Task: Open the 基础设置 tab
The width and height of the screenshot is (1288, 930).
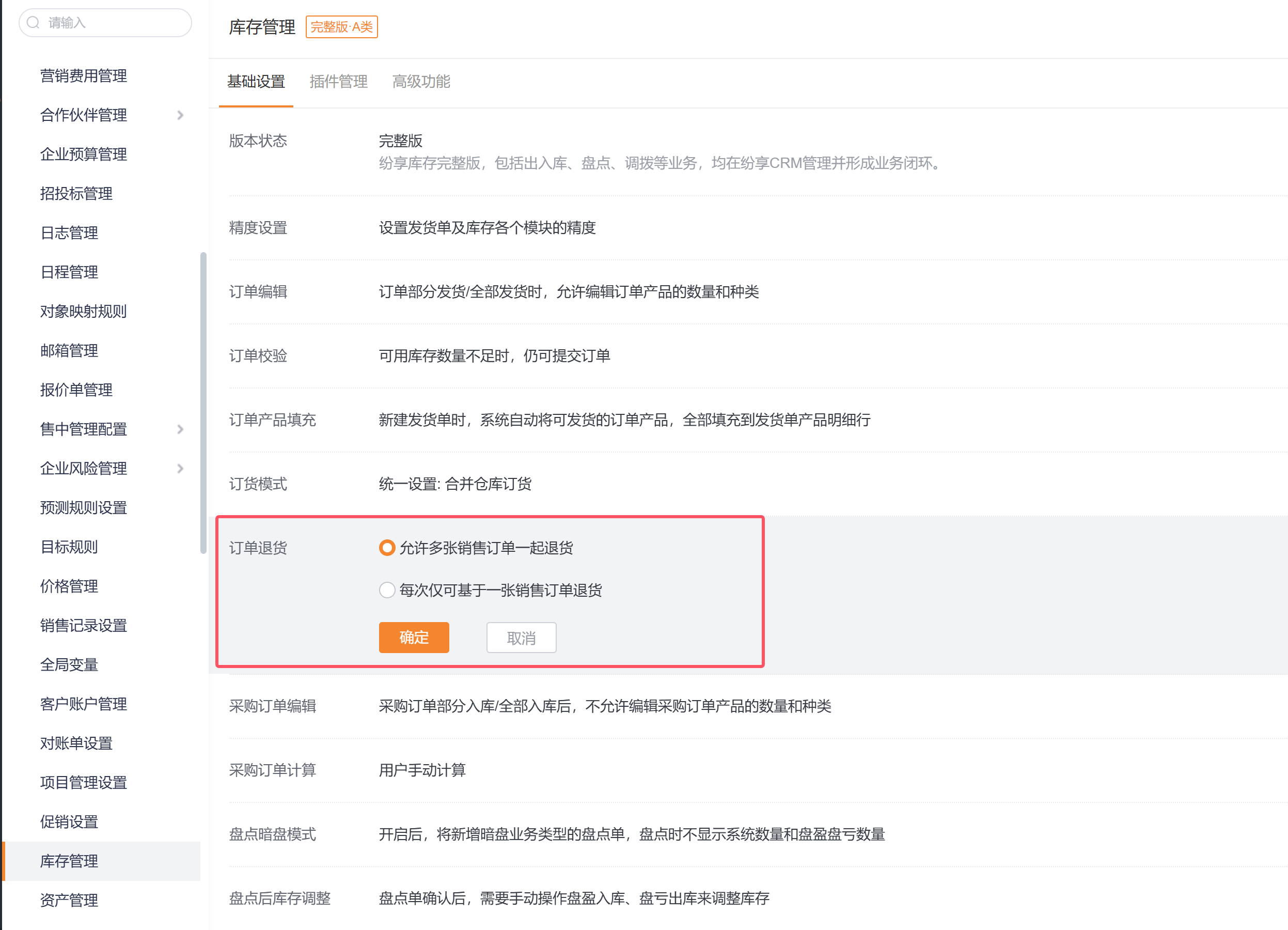Action: pyautogui.click(x=256, y=82)
